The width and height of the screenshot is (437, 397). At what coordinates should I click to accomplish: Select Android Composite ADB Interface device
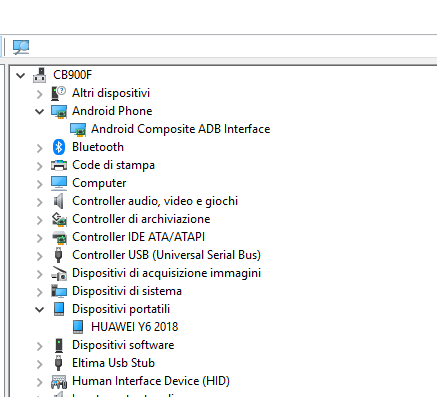click(x=180, y=129)
